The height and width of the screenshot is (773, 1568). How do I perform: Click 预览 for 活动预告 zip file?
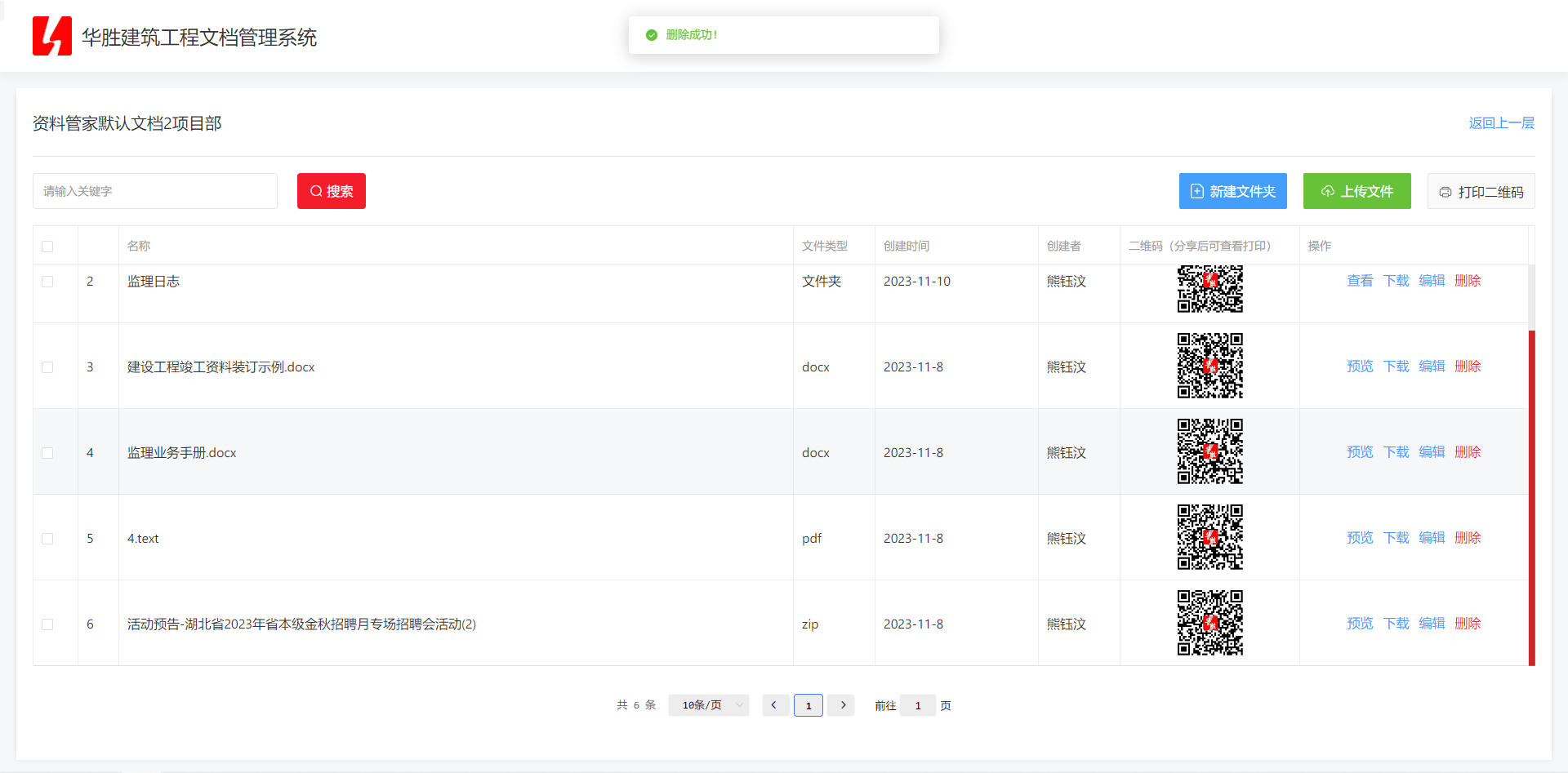[1360, 624]
